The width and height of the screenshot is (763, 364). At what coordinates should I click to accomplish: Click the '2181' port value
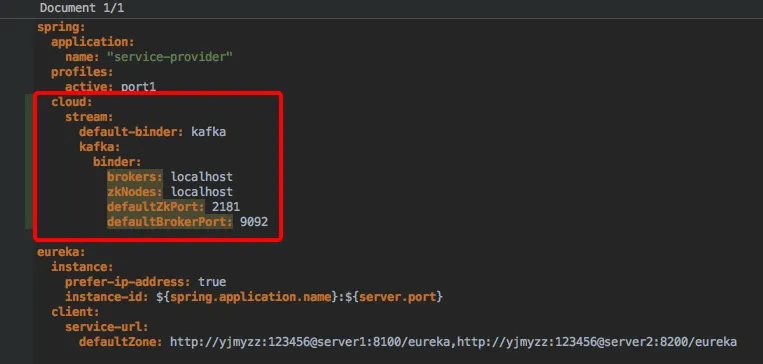tap(226, 207)
